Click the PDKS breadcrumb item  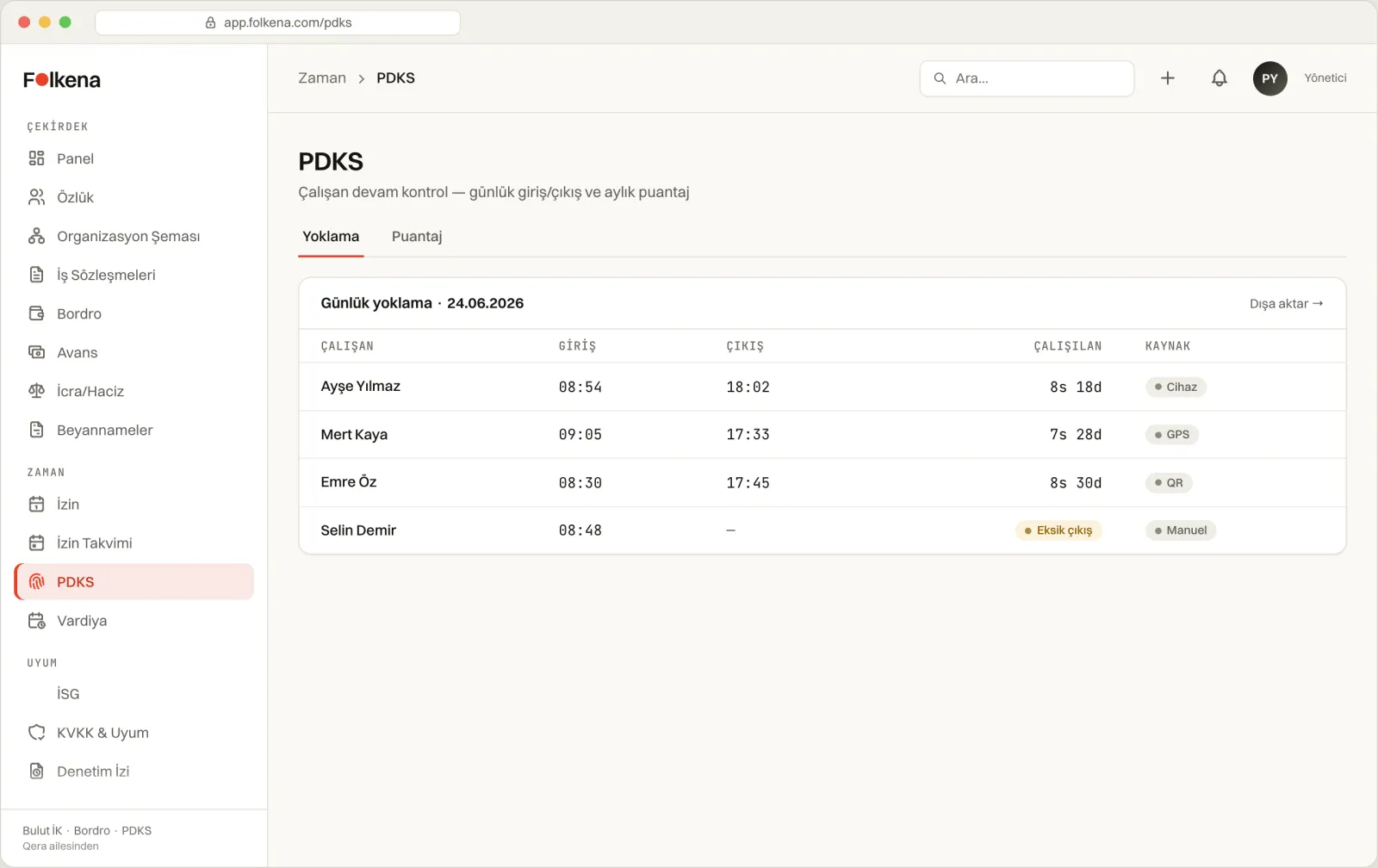click(x=395, y=78)
